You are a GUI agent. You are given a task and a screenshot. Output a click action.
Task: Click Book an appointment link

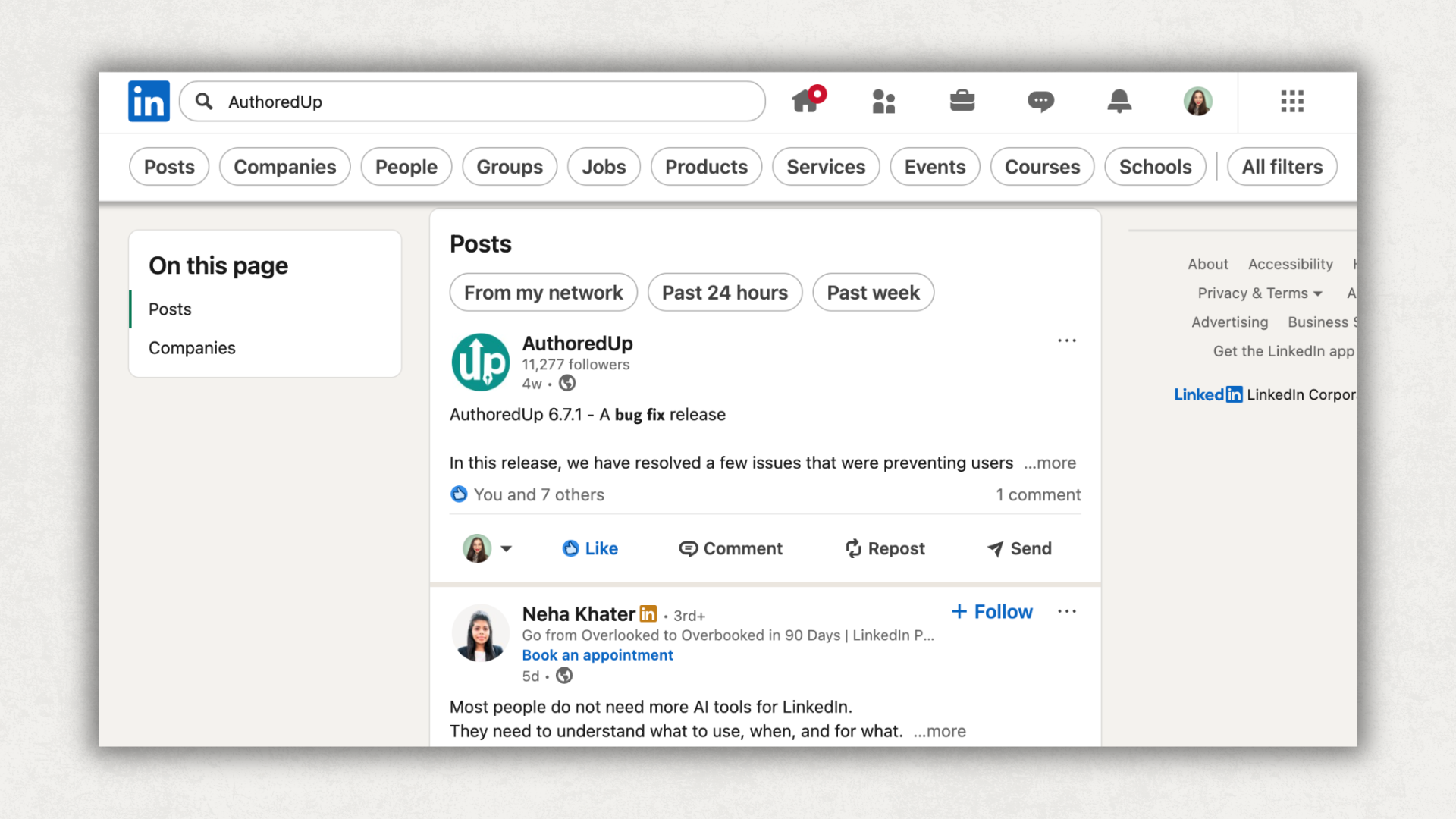point(598,655)
